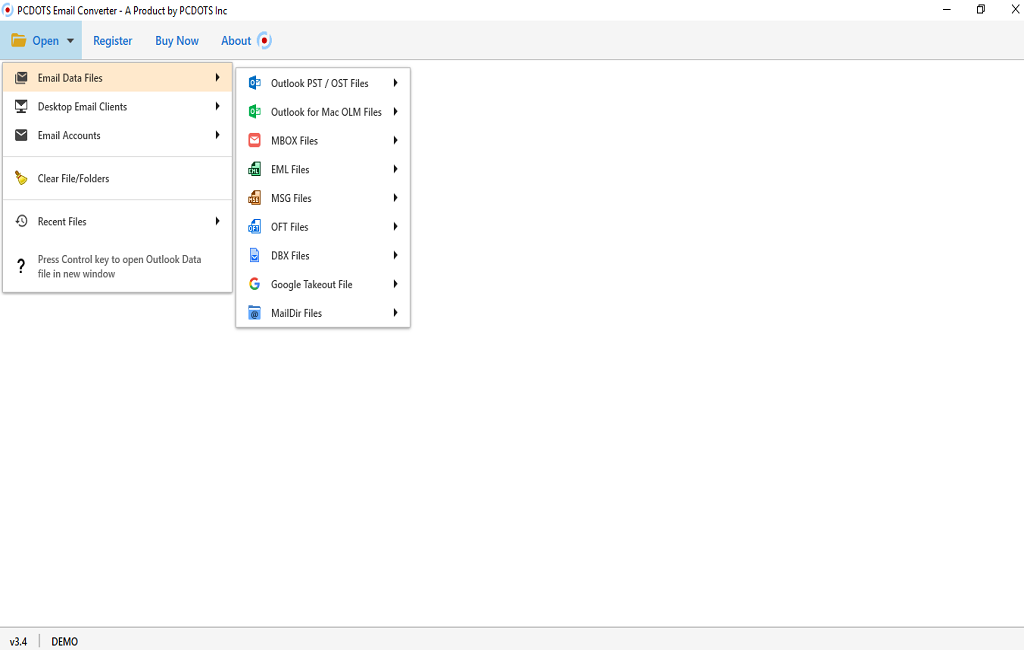The height and width of the screenshot is (650, 1024).
Task: Expand Outlook PST / OST Files arrow
Action: coord(396,83)
